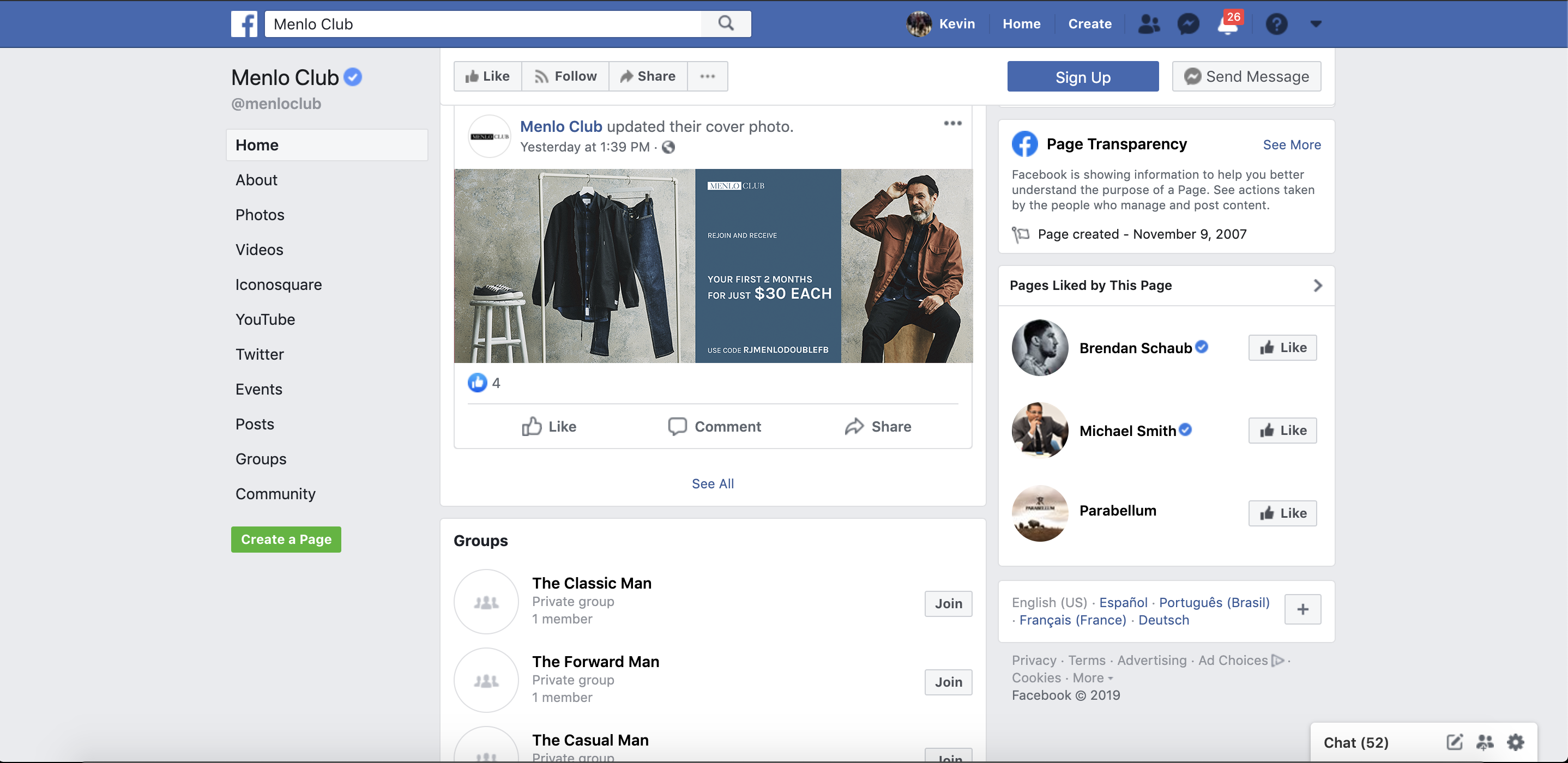
Task: Click See All below the post
Action: tap(713, 484)
